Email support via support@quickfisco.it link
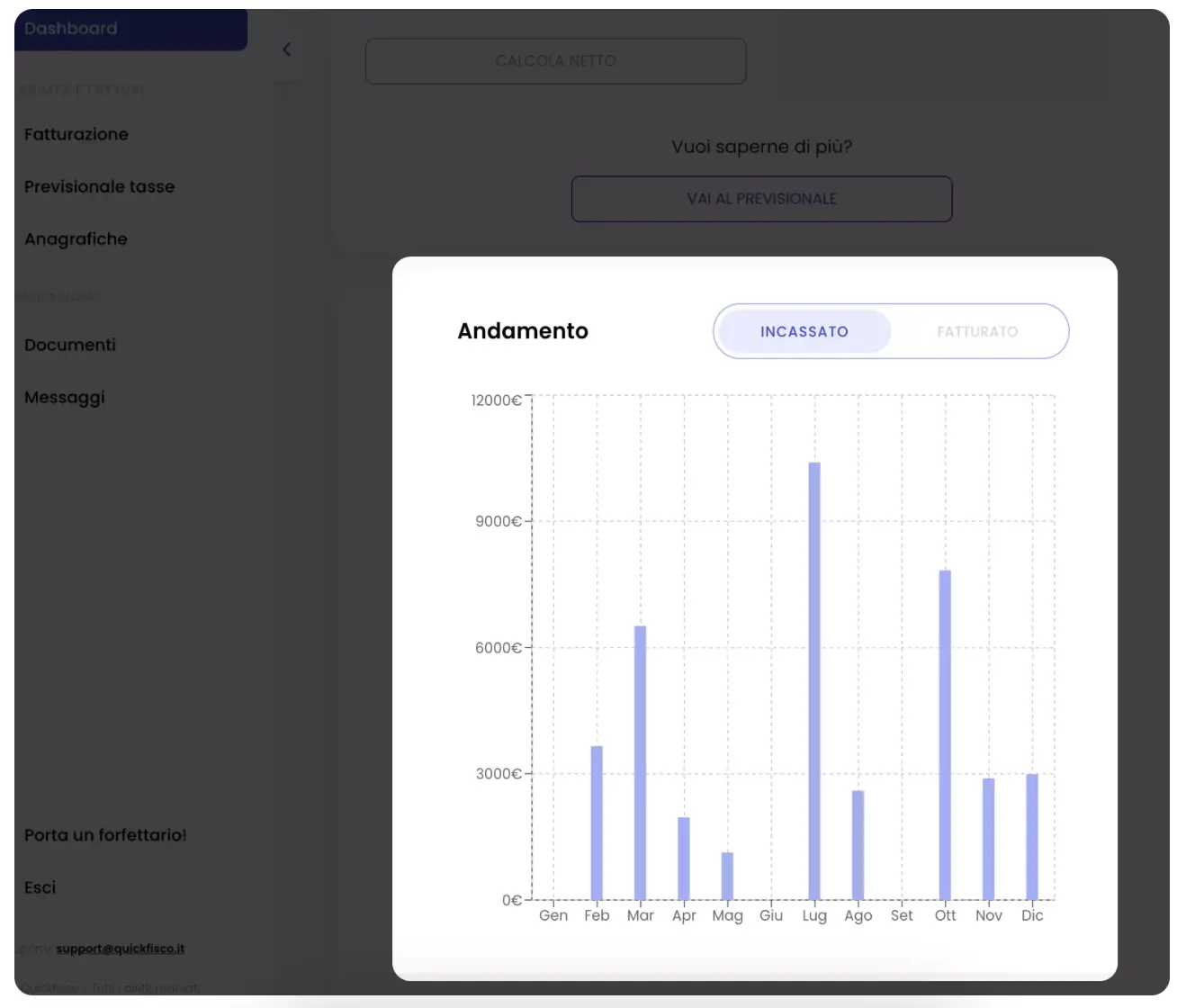This screenshot has height=1008, width=1186. [x=120, y=948]
